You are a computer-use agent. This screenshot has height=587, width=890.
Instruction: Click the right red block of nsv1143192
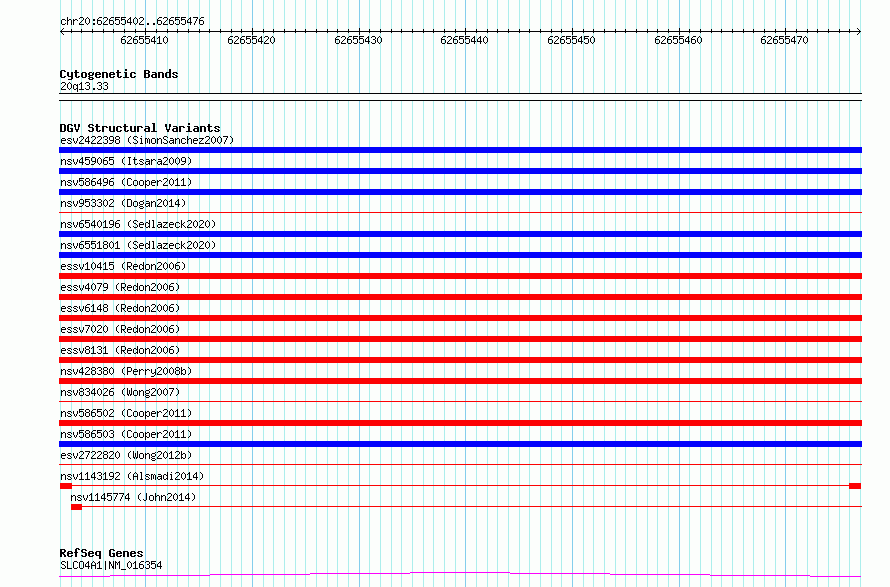click(x=855, y=486)
